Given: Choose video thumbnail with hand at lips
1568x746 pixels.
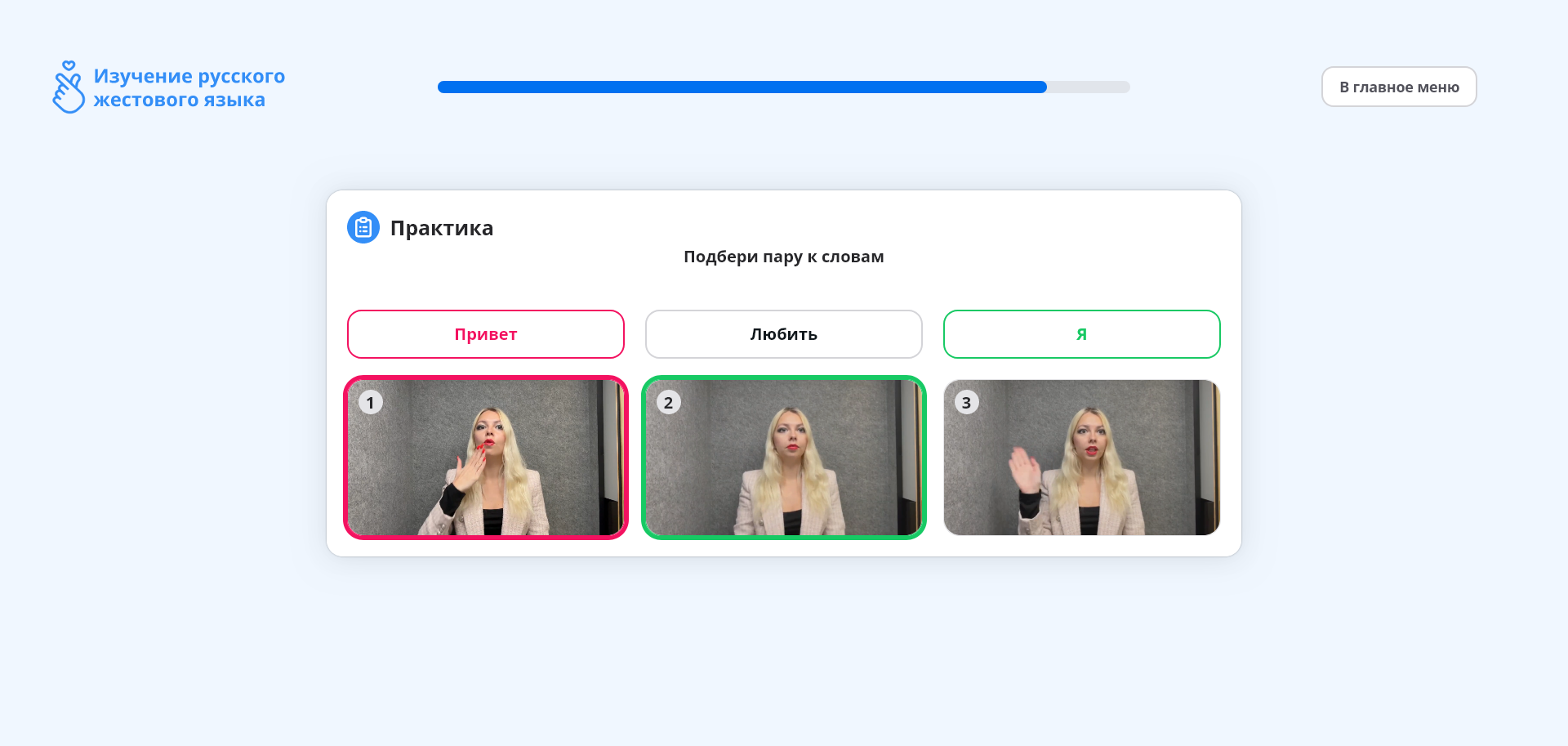Looking at the screenshot, I should tap(486, 458).
